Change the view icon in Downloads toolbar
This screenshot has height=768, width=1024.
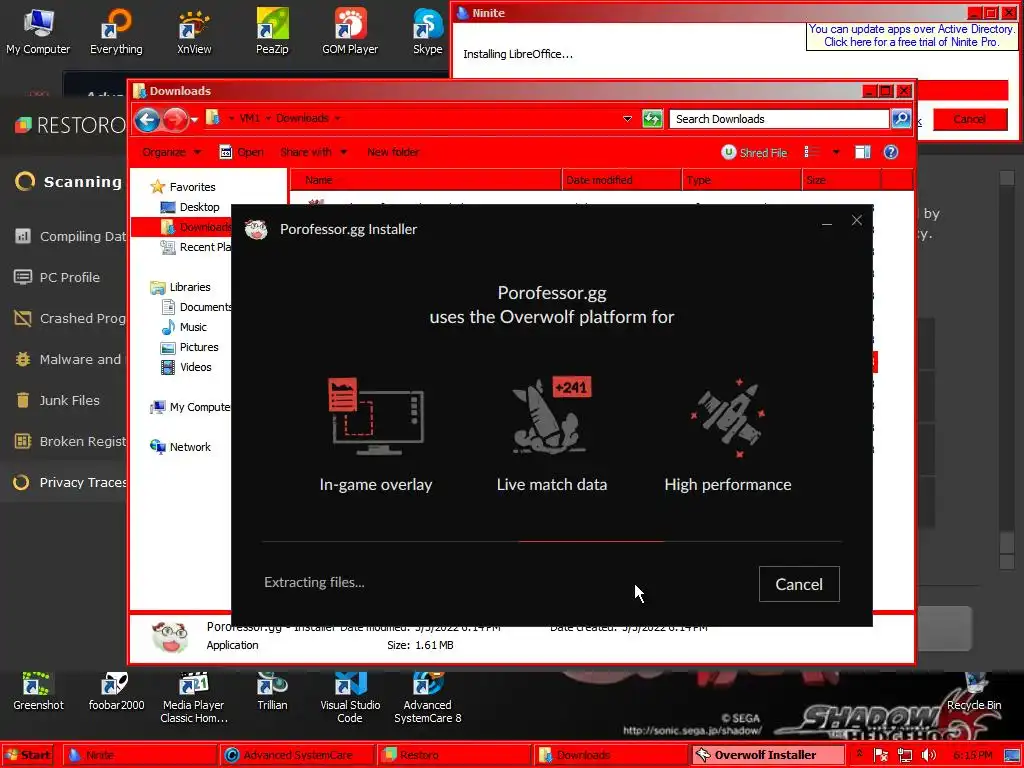point(812,152)
